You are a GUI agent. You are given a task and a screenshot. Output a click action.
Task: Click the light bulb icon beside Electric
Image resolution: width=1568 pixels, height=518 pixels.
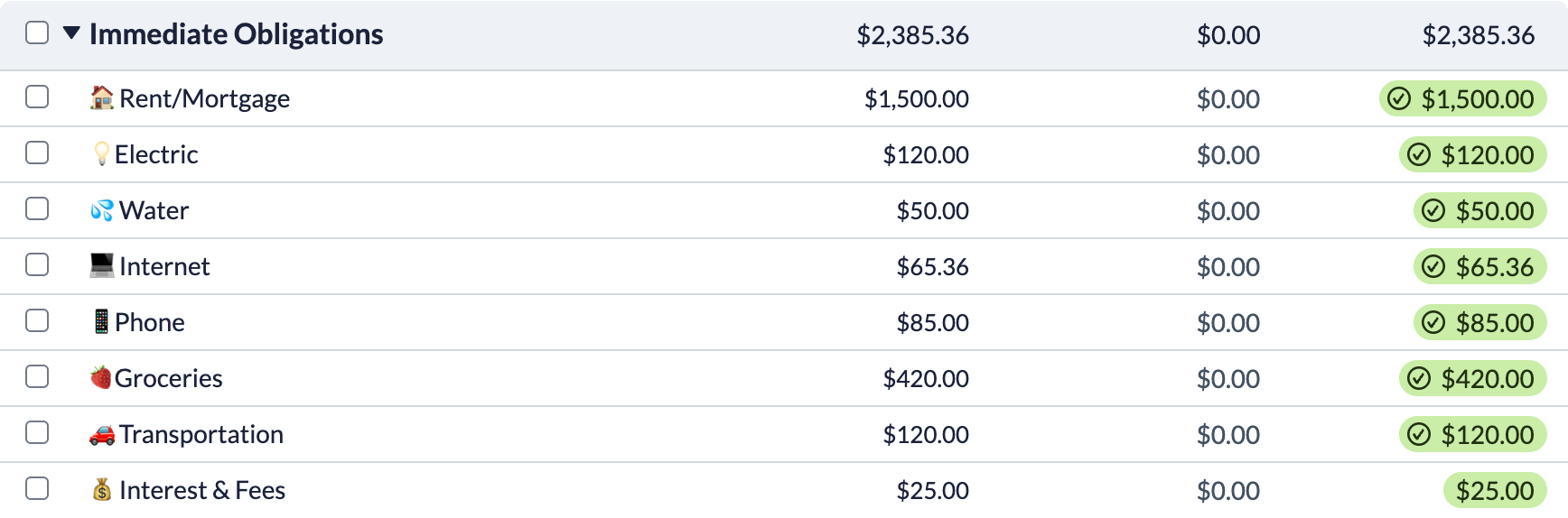[102, 153]
